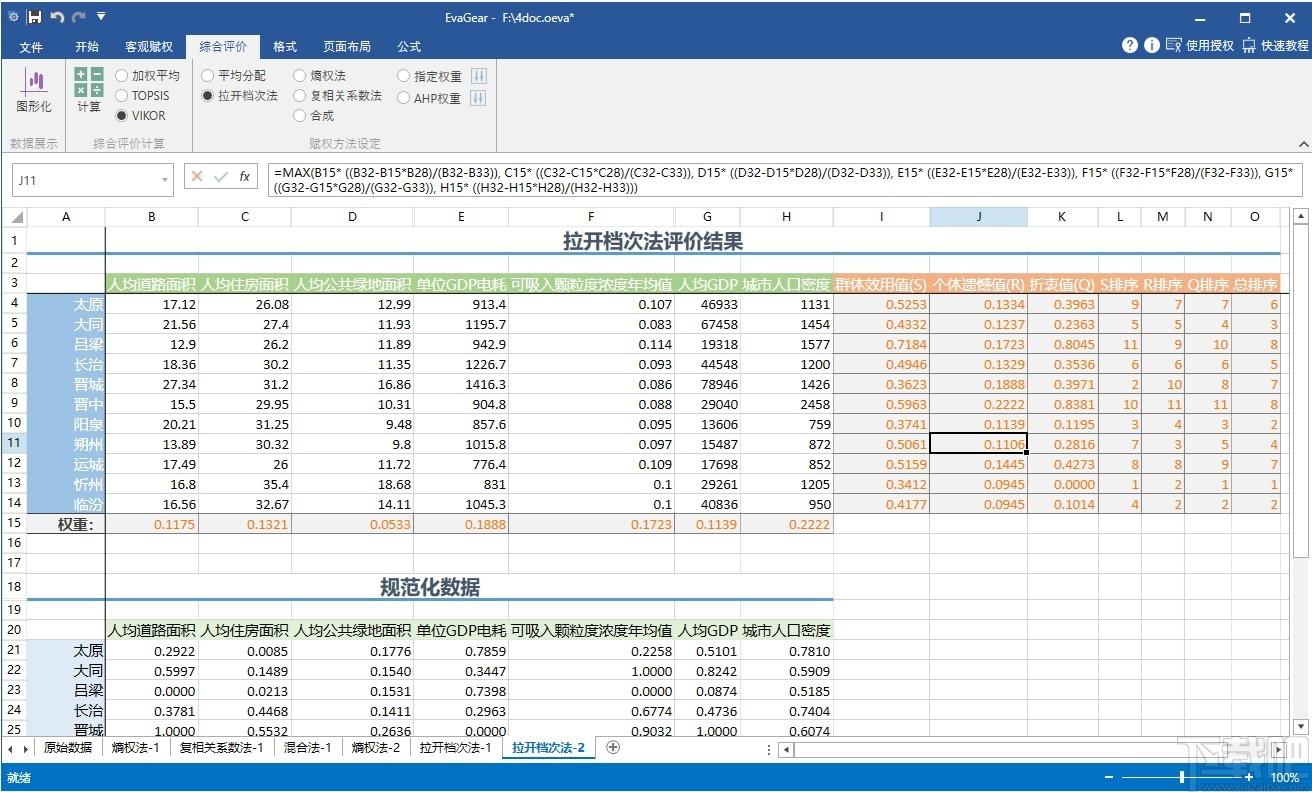This screenshot has height=792, width=1312.
Task: Switch to the 熵权法-1 sheet tab
Action: tap(135, 747)
